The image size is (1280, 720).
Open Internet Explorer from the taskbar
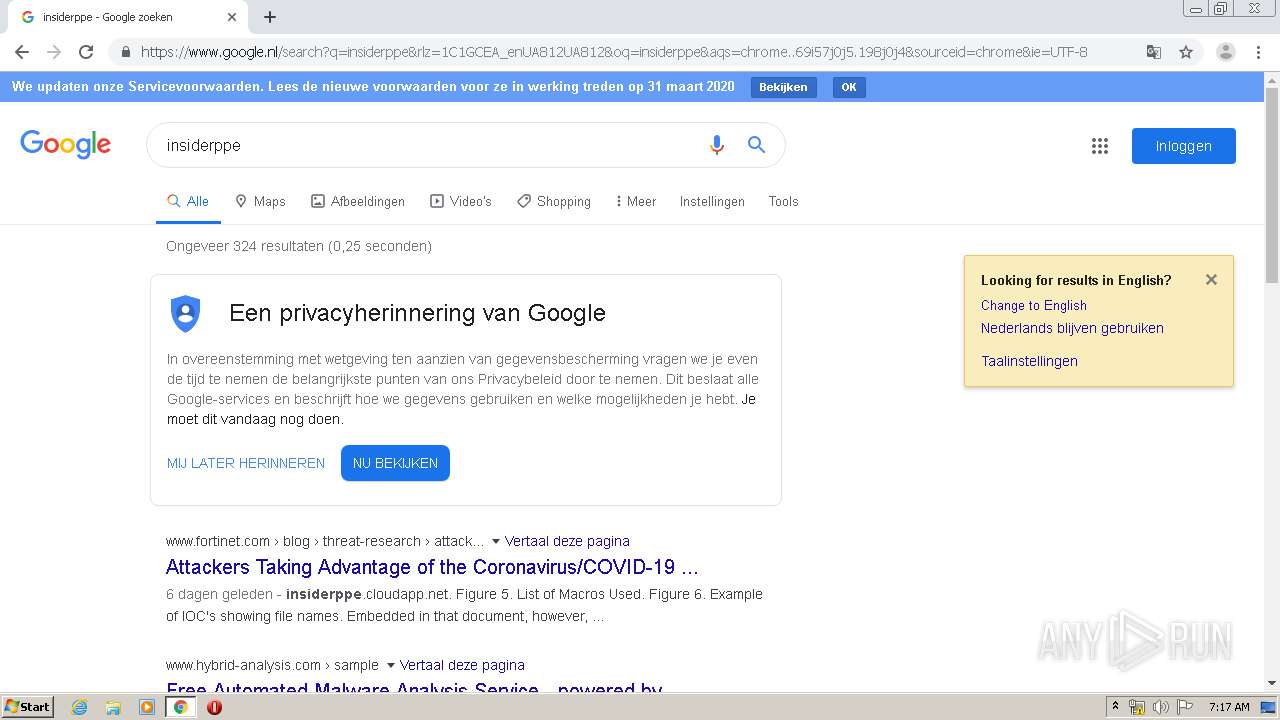(80, 707)
